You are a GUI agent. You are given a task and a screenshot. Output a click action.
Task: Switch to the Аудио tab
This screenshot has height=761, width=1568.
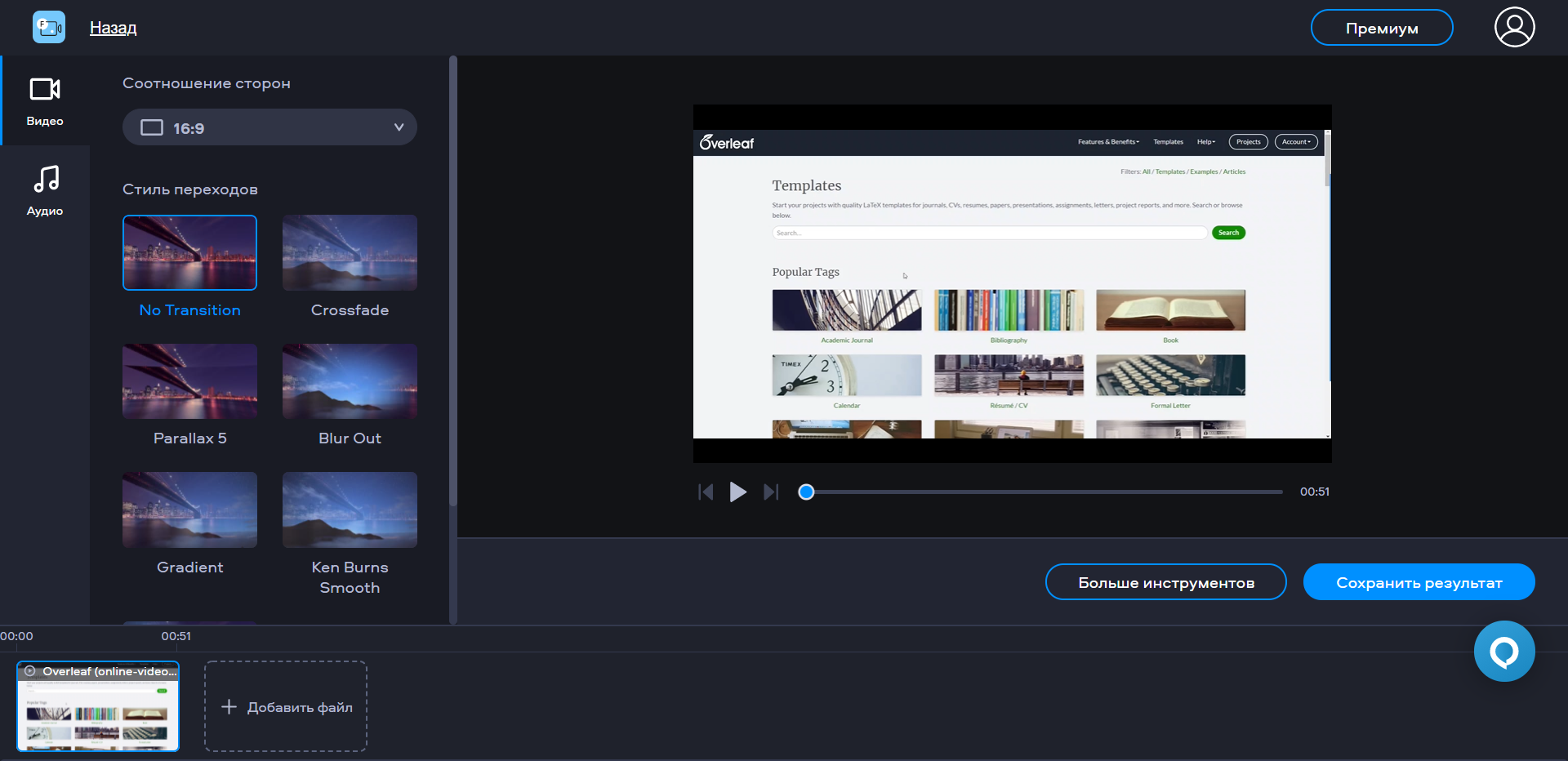(x=45, y=191)
